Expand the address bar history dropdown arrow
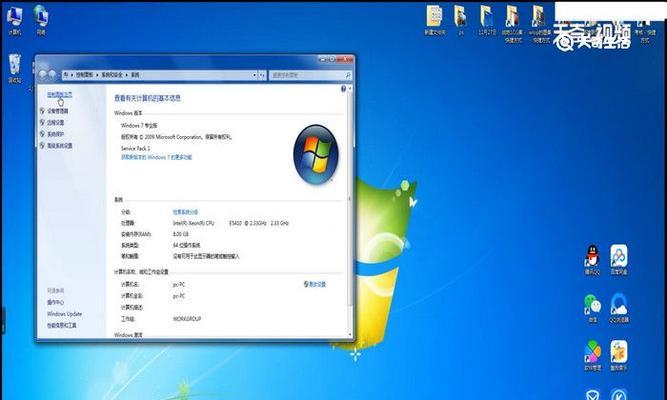The width and height of the screenshot is (667, 400). tap(254, 75)
